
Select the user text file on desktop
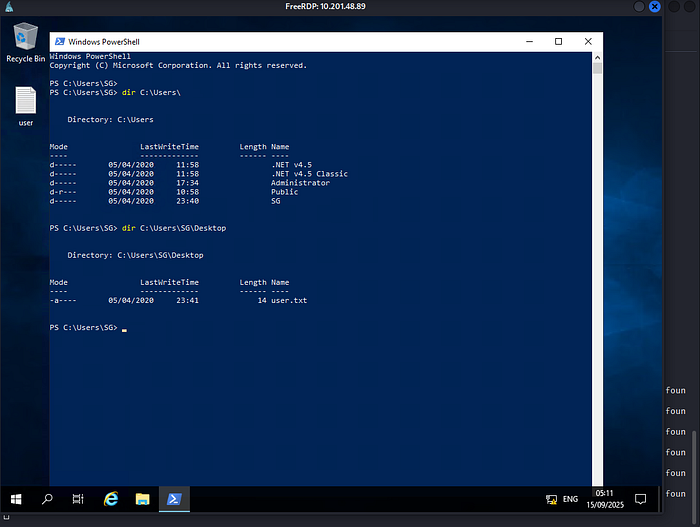[x=25, y=106]
